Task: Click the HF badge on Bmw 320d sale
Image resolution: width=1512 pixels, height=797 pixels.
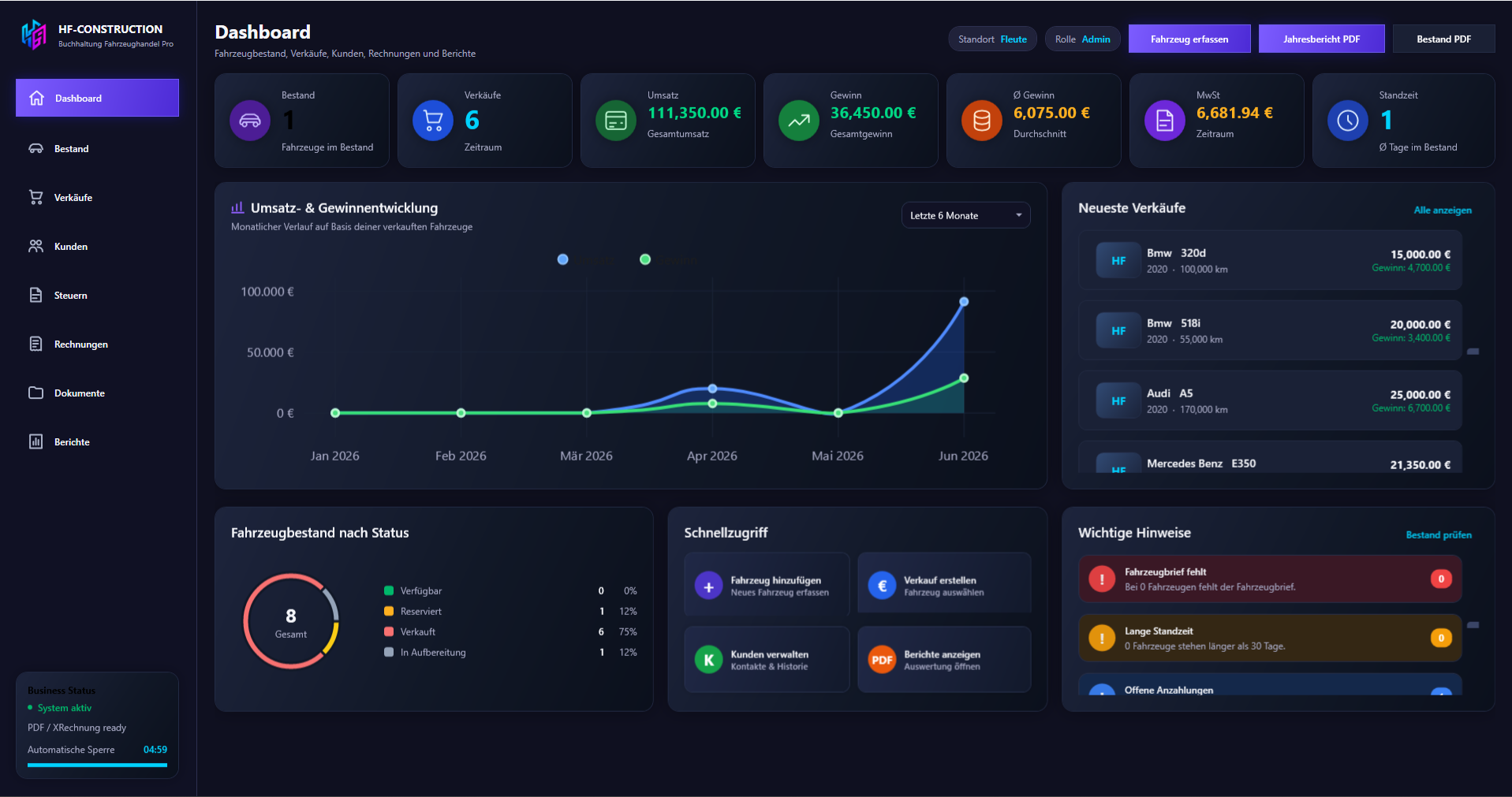Action: pos(1118,261)
